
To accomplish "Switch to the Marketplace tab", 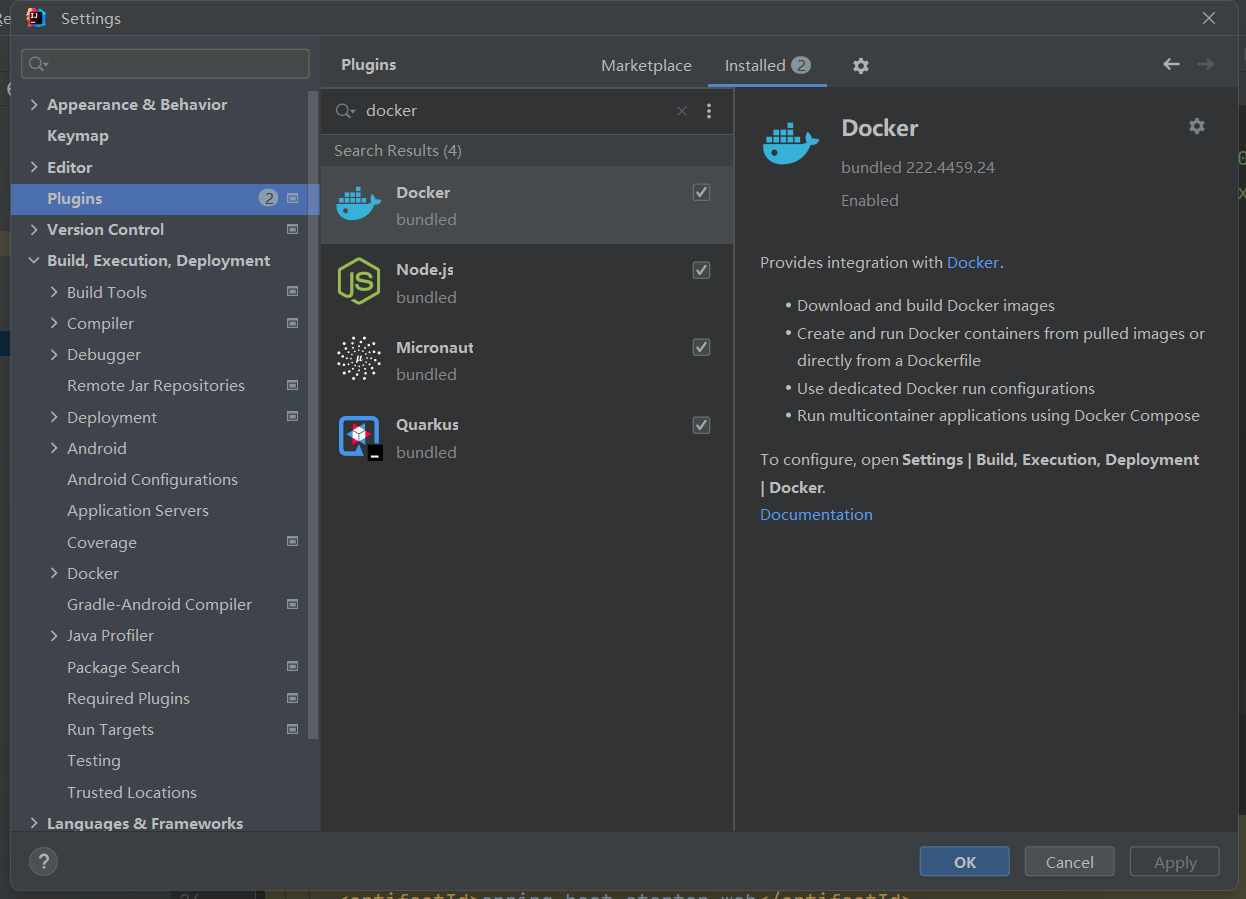I will 646,65.
